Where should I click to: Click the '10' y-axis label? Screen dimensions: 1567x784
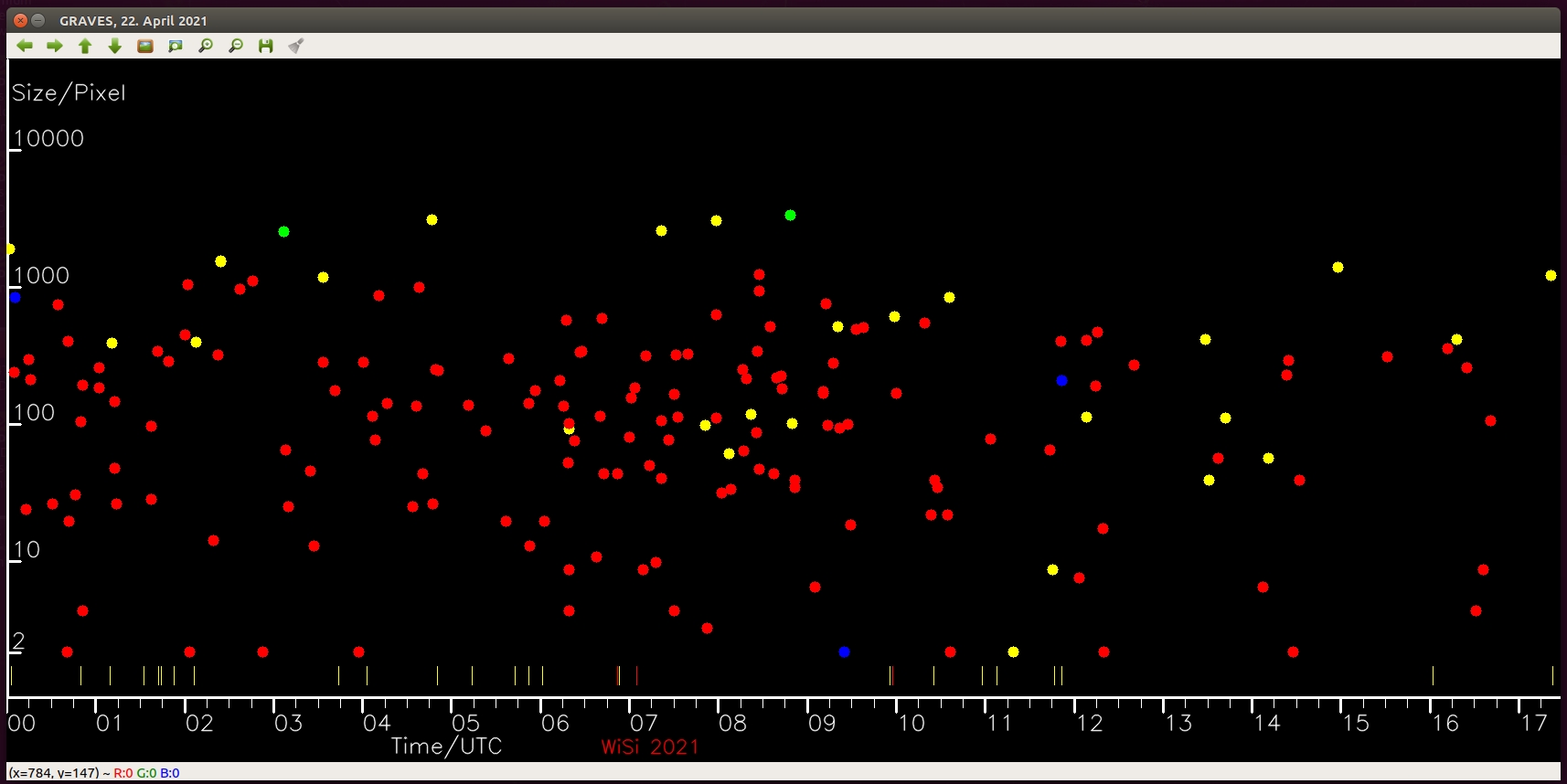coord(27,549)
